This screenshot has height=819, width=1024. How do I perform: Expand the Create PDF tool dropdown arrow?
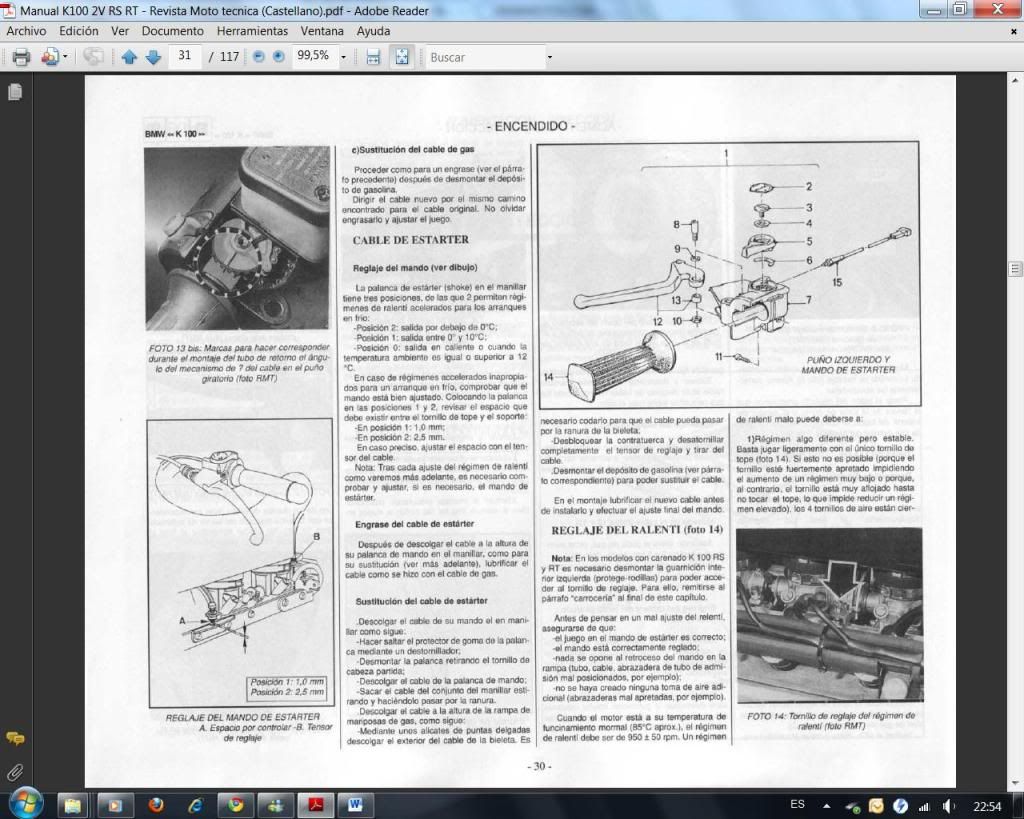[x=65, y=57]
